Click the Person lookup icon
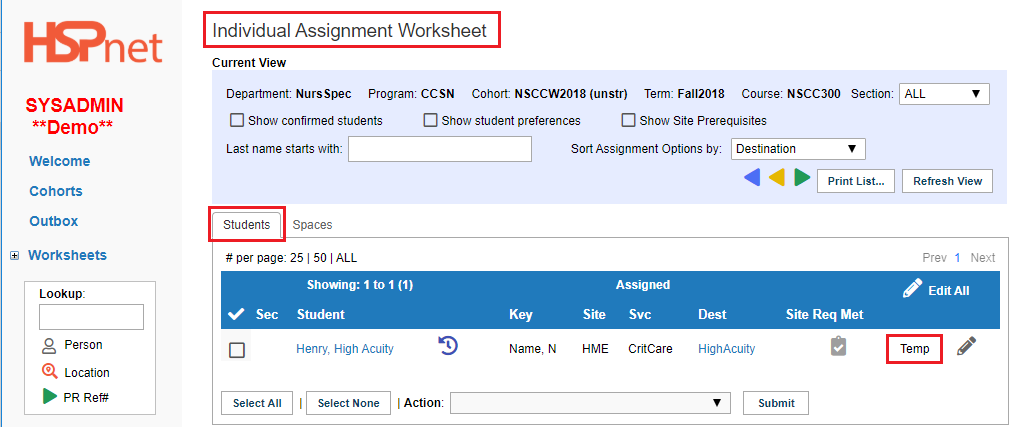 48,346
